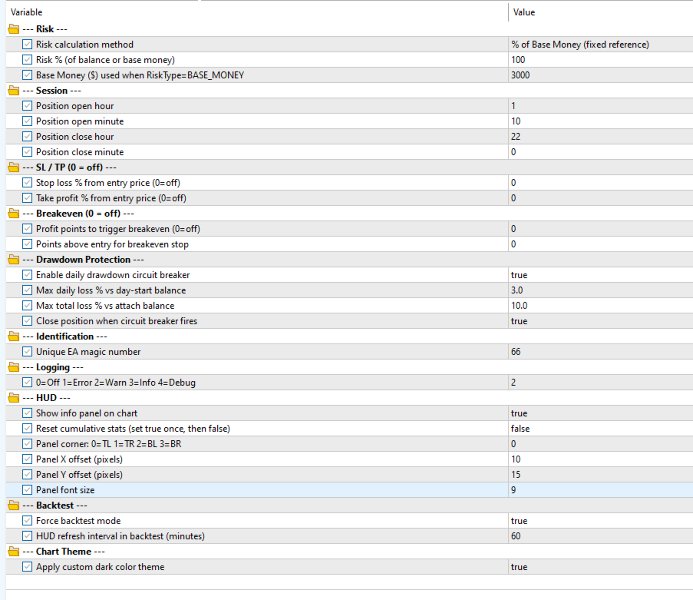Click the Chart Theme folder icon

[x=13, y=551]
